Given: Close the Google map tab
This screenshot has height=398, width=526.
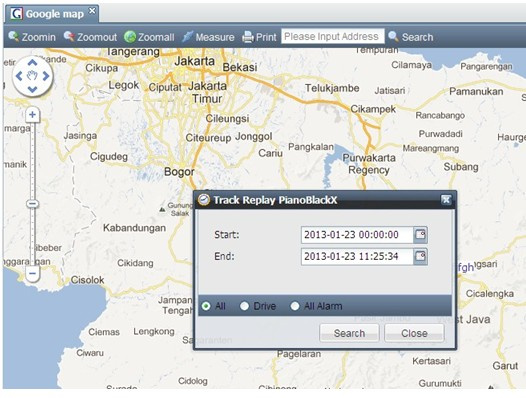Looking at the screenshot, I should 92,11.
